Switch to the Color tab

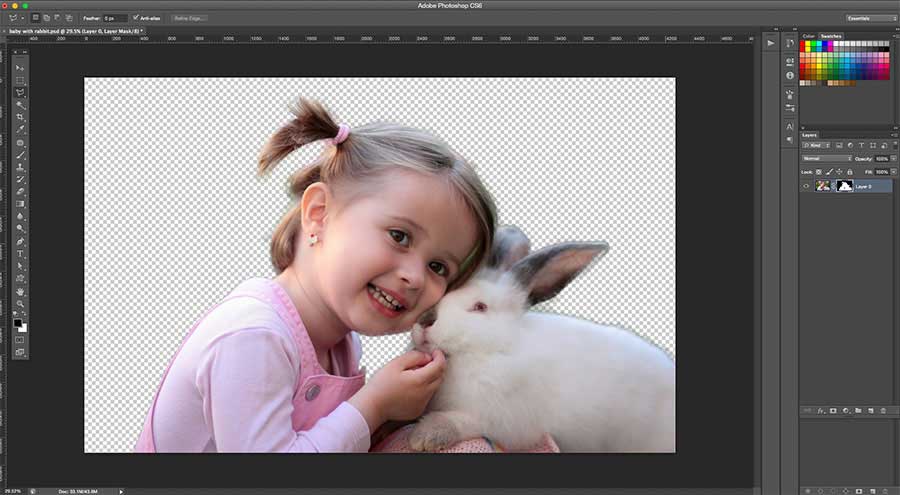point(808,36)
